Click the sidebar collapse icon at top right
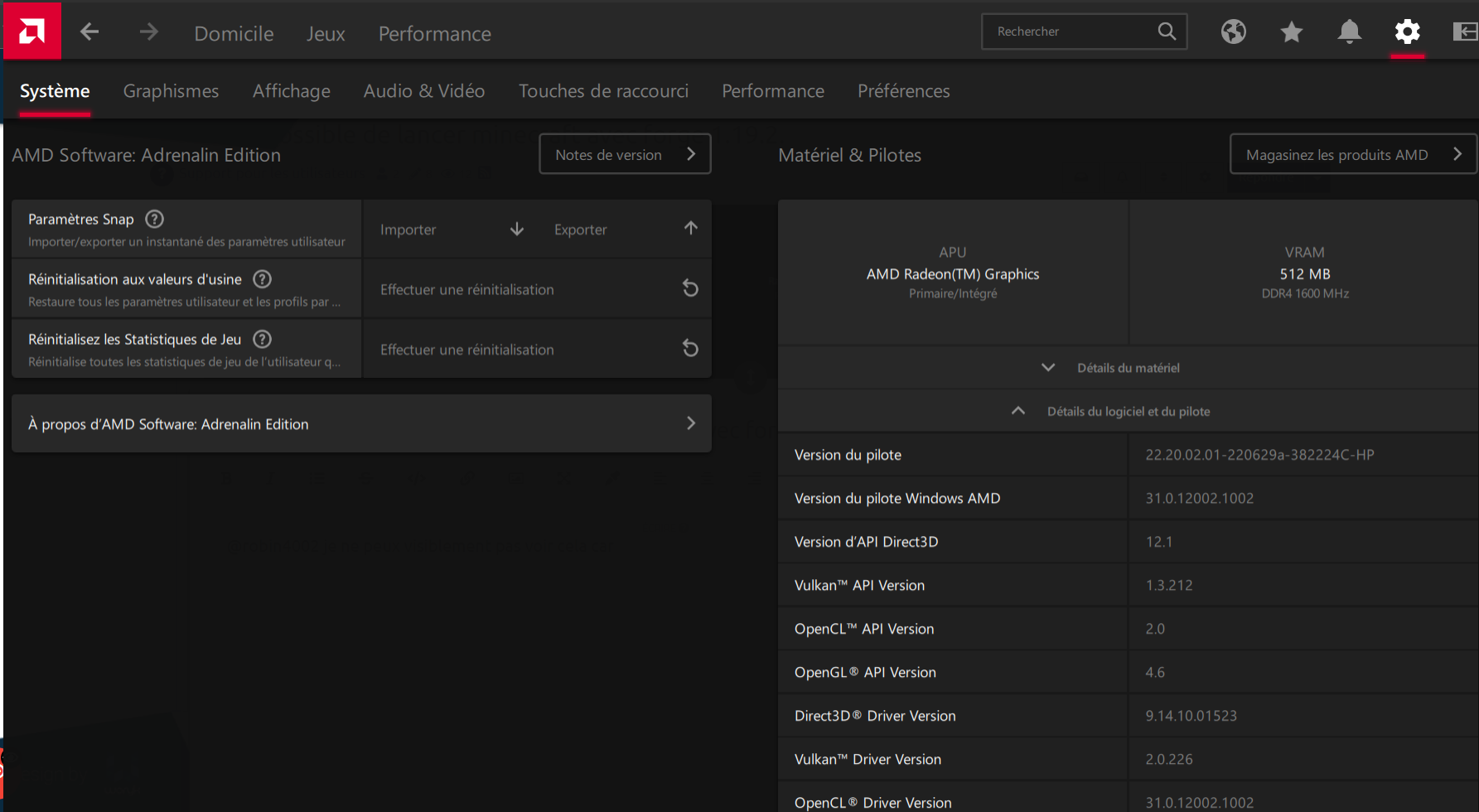Screen dimensions: 1479x812 click(x=1464, y=31)
